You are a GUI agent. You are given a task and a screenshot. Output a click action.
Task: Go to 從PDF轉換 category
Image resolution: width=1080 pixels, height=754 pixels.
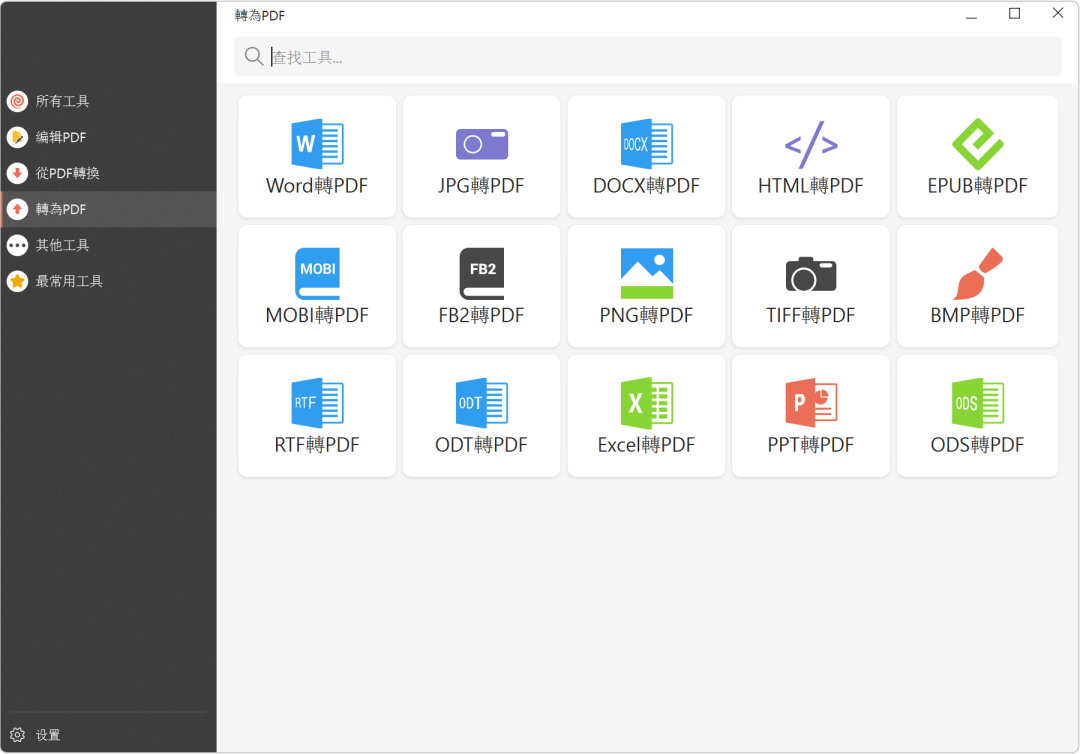click(108, 173)
